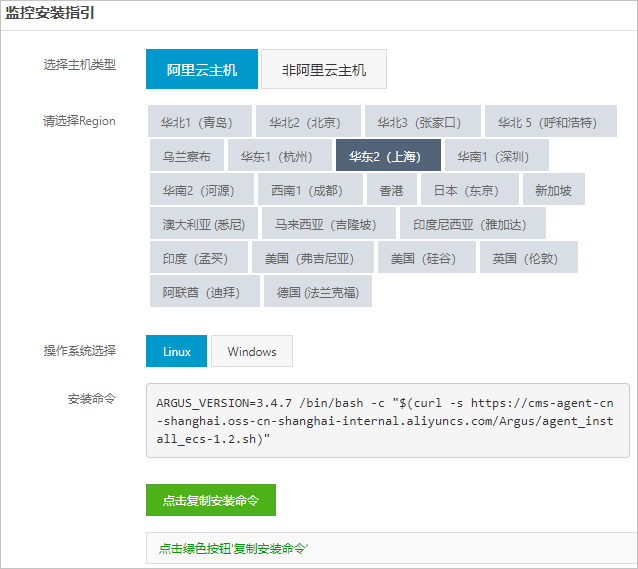The width and height of the screenshot is (638, 569).
Task: Choose region 英国（伦敦）
Action: pos(529,257)
